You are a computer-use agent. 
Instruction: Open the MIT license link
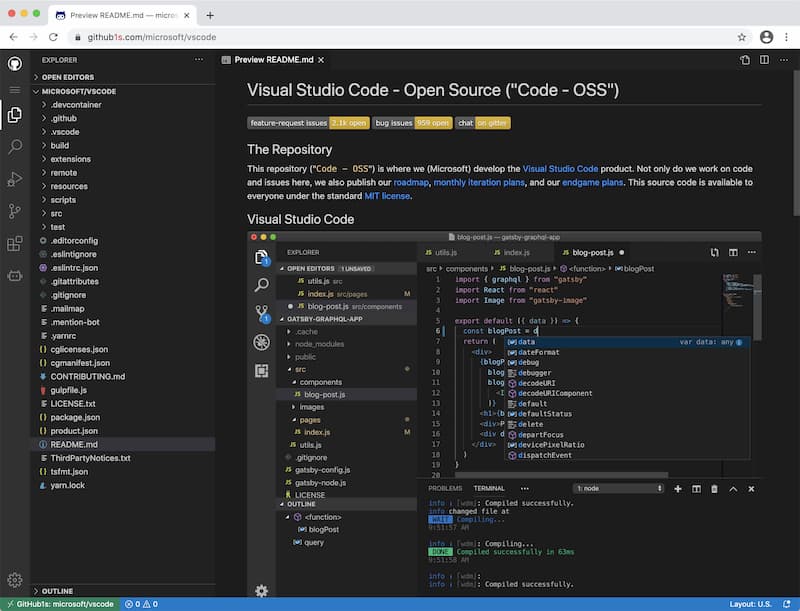point(387,196)
